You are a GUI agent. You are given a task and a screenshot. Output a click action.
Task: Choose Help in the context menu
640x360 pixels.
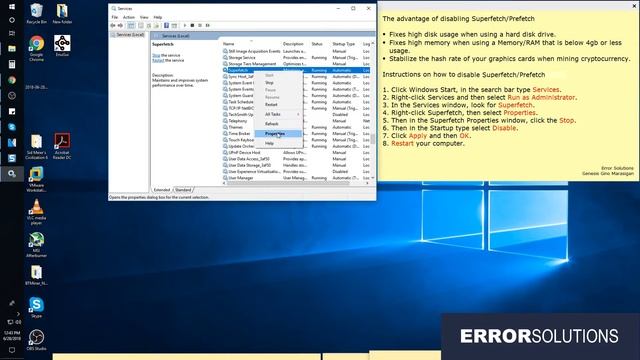[x=278, y=143]
